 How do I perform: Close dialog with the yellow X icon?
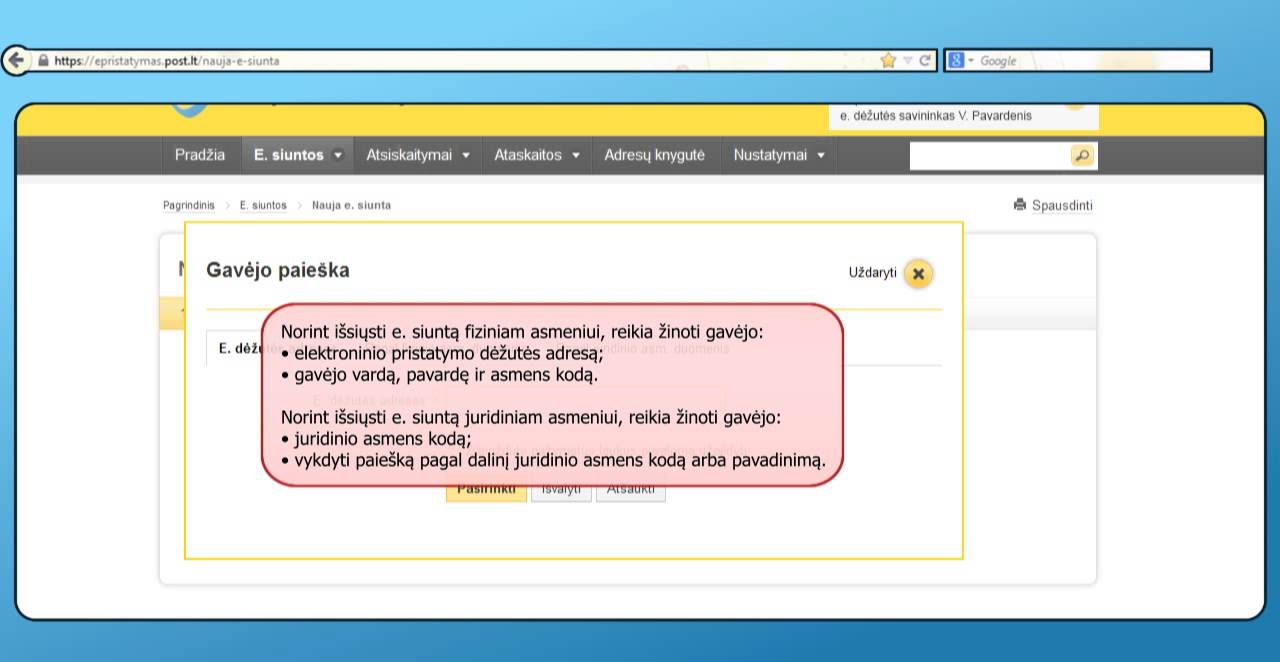918,273
